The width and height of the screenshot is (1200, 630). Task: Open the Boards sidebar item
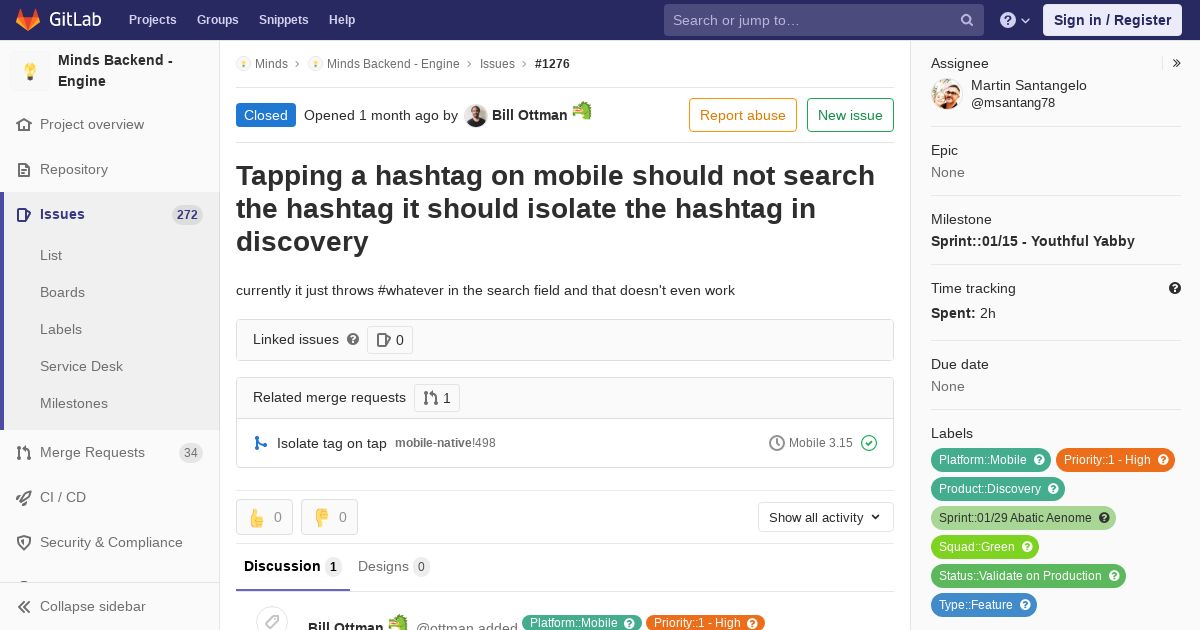coord(62,293)
